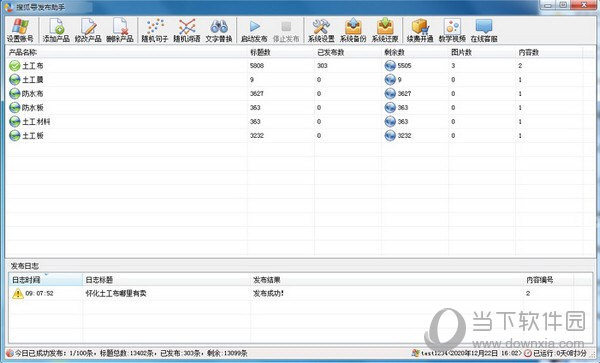600x363 pixels.
Task: Click the title count 3232 for 土工板
Action: pyautogui.click(x=257, y=135)
